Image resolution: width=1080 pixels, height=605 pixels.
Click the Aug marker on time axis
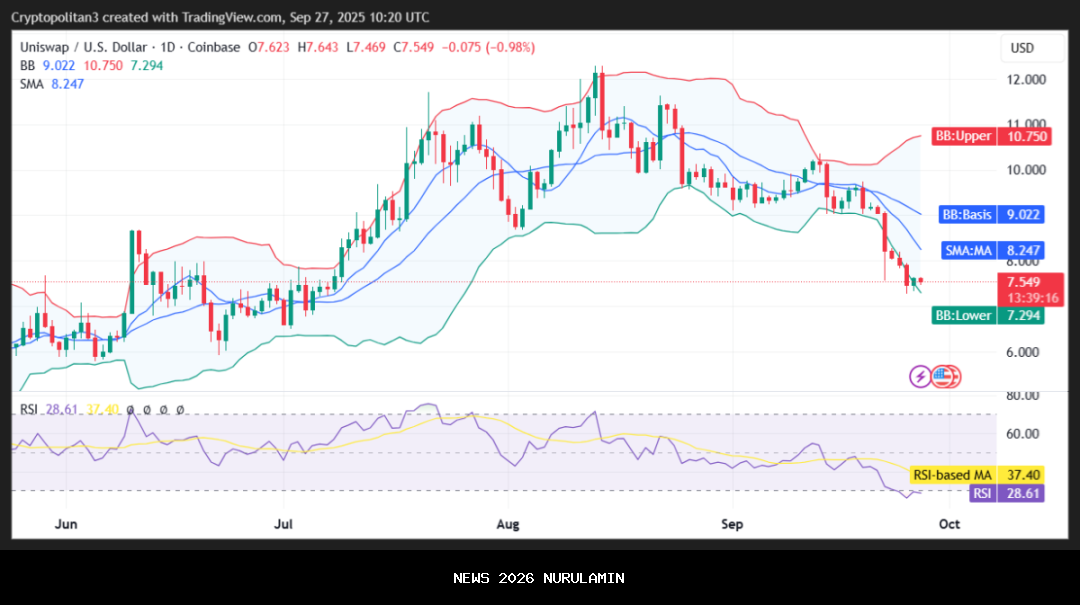click(x=508, y=523)
